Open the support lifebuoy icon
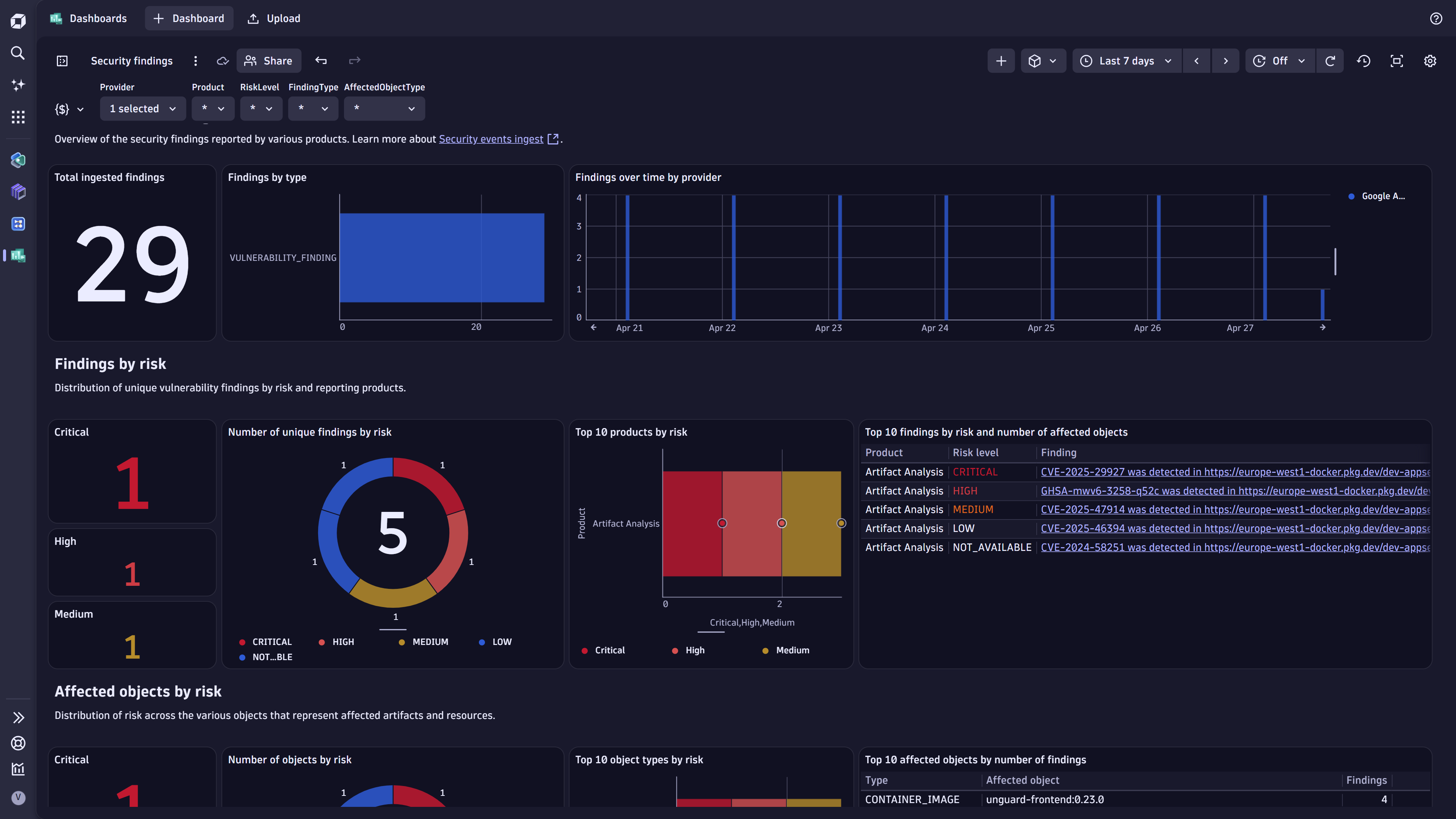Screen dimensions: 1456x819 [18, 743]
